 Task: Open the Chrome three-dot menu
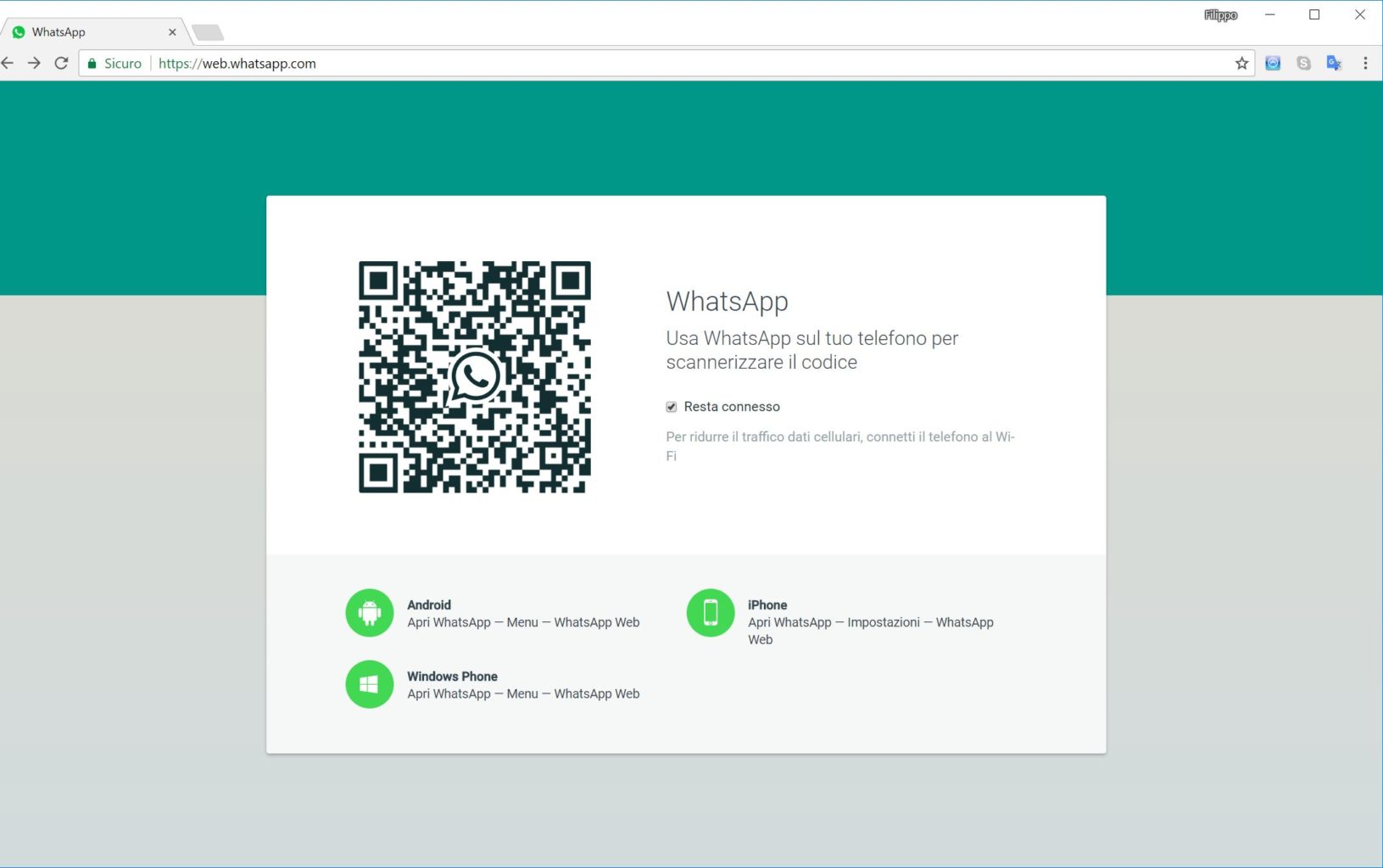pyautogui.click(x=1365, y=64)
